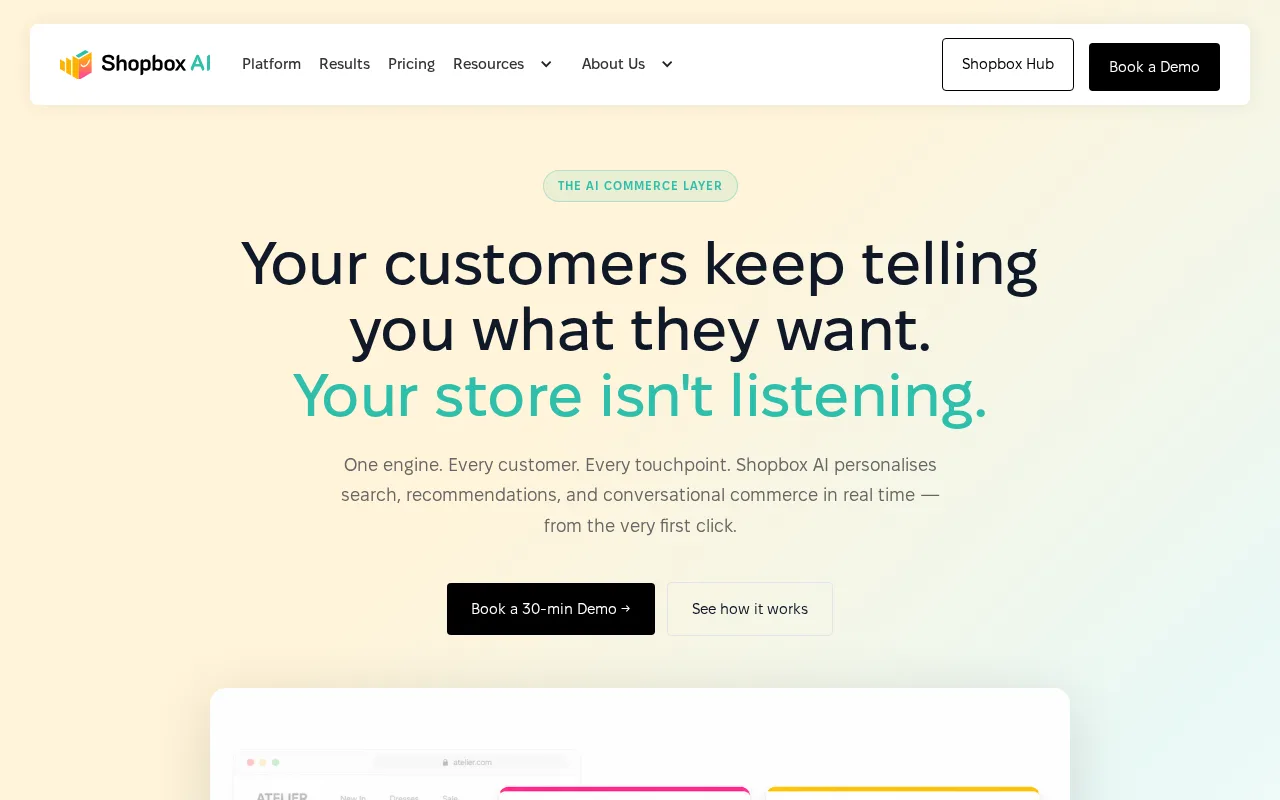Click the Shopbox Hub button
1280x800 pixels.
[x=1008, y=64]
